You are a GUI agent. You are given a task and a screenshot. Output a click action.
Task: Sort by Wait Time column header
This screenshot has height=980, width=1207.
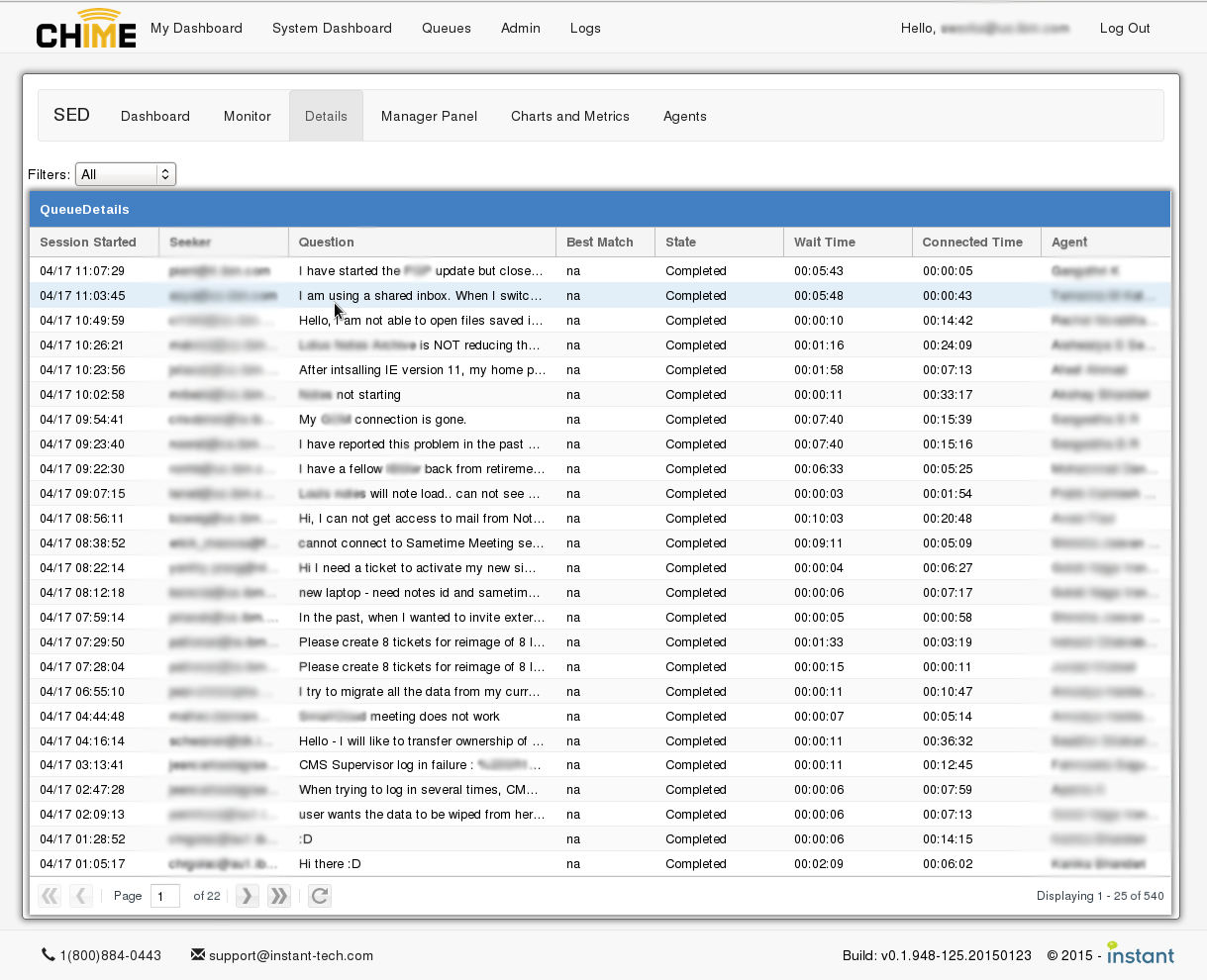coord(849,242)
